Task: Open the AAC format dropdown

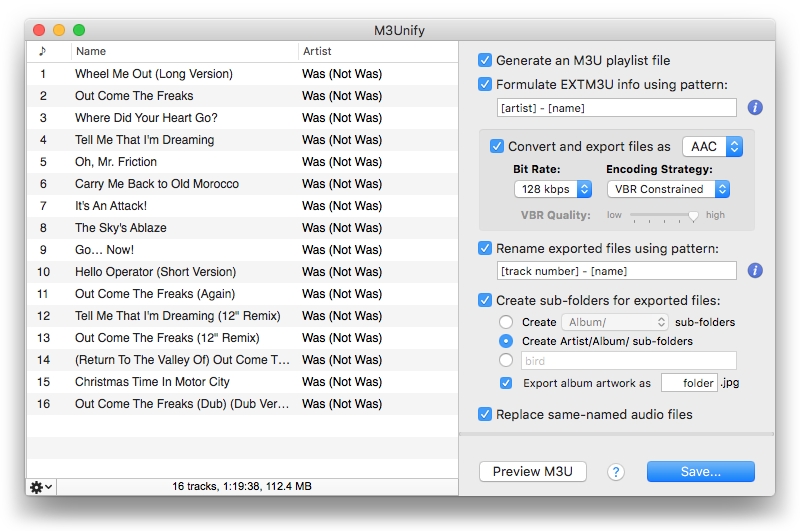Action: [712, 146]
